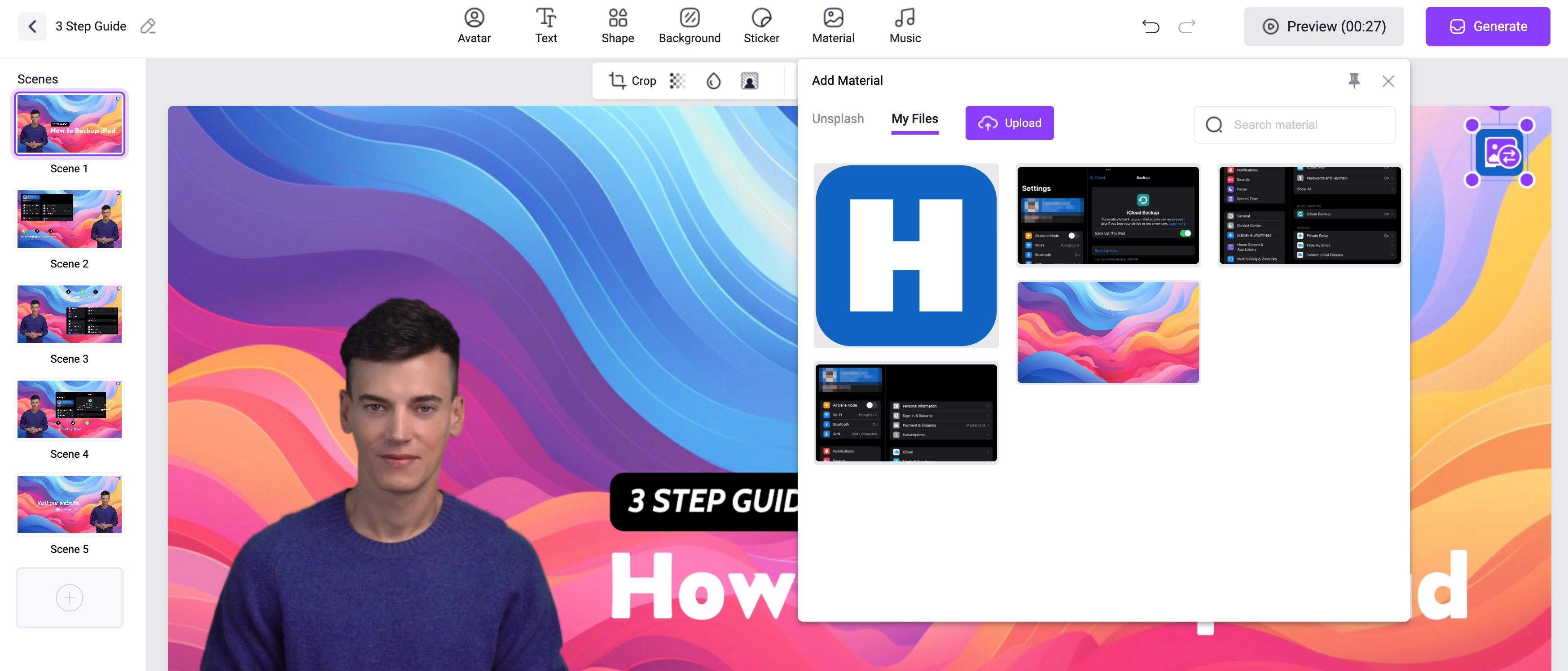Select Scene 1 thumbnail
This screenshot has width=1568, height=671.
click(70, 123)
